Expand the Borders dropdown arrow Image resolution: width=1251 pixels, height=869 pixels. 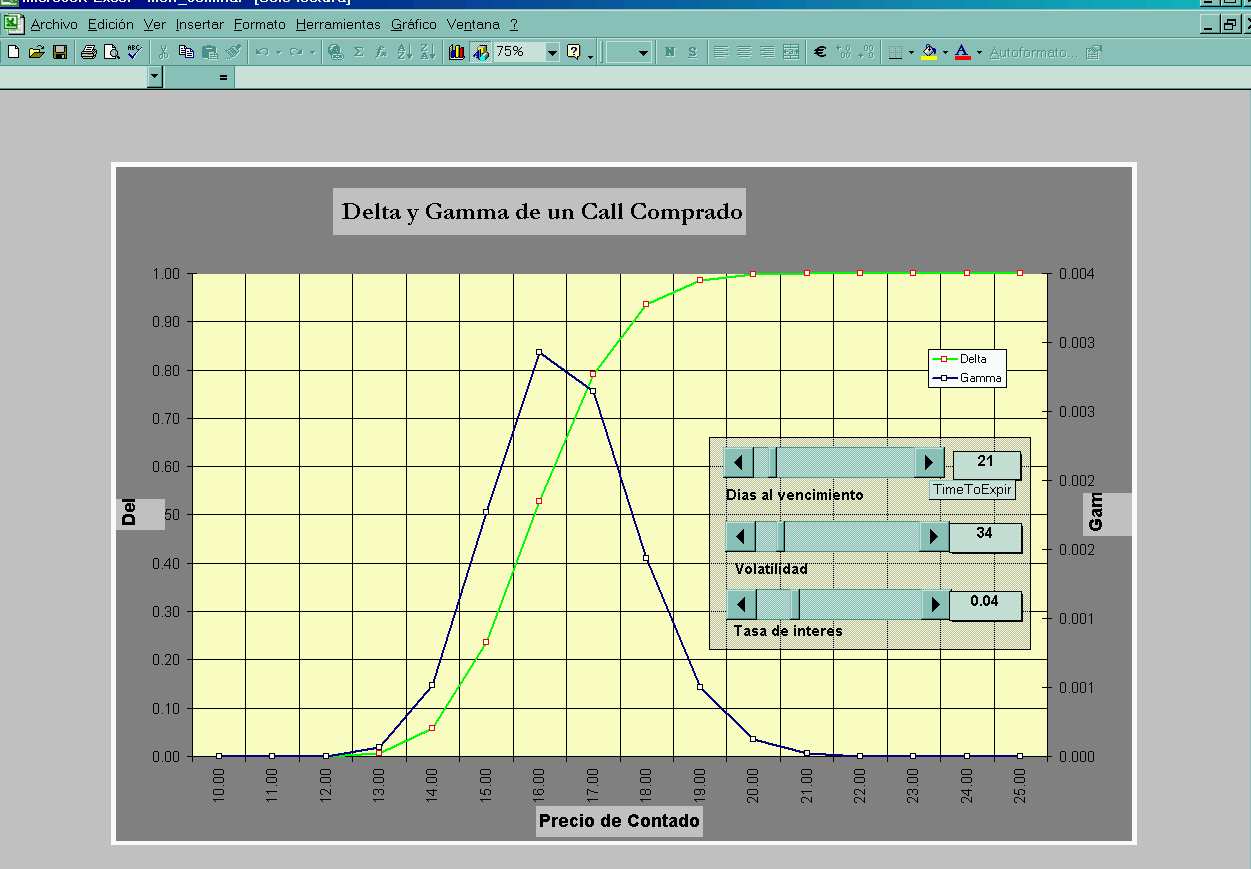911,52
